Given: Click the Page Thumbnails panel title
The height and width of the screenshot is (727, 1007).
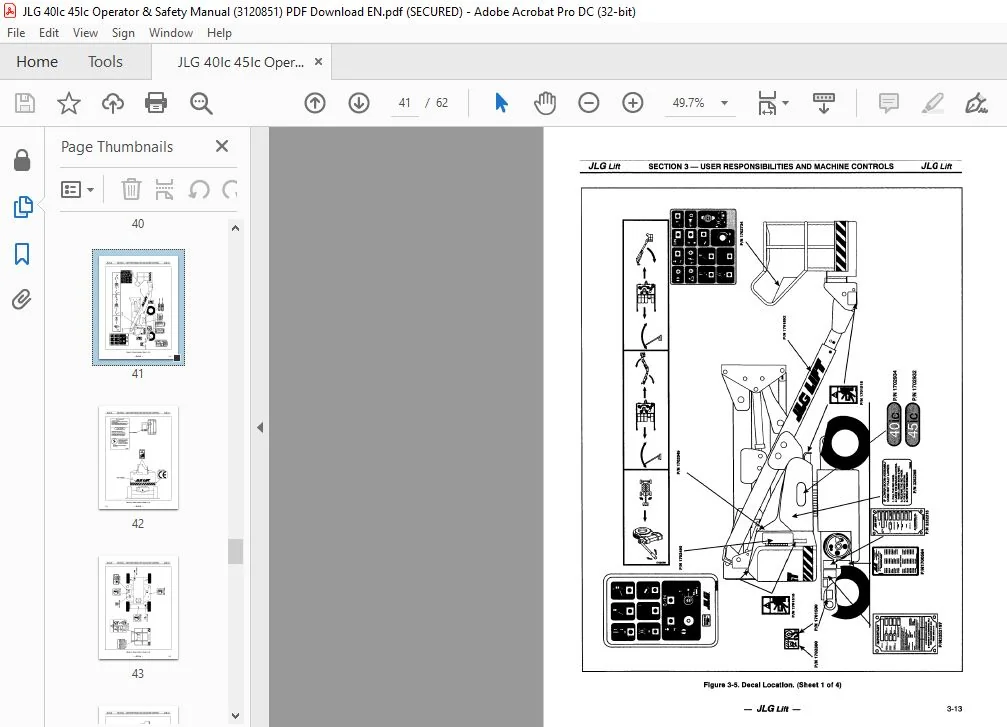Looking at the screenshot, I should (x=117, y=146).
